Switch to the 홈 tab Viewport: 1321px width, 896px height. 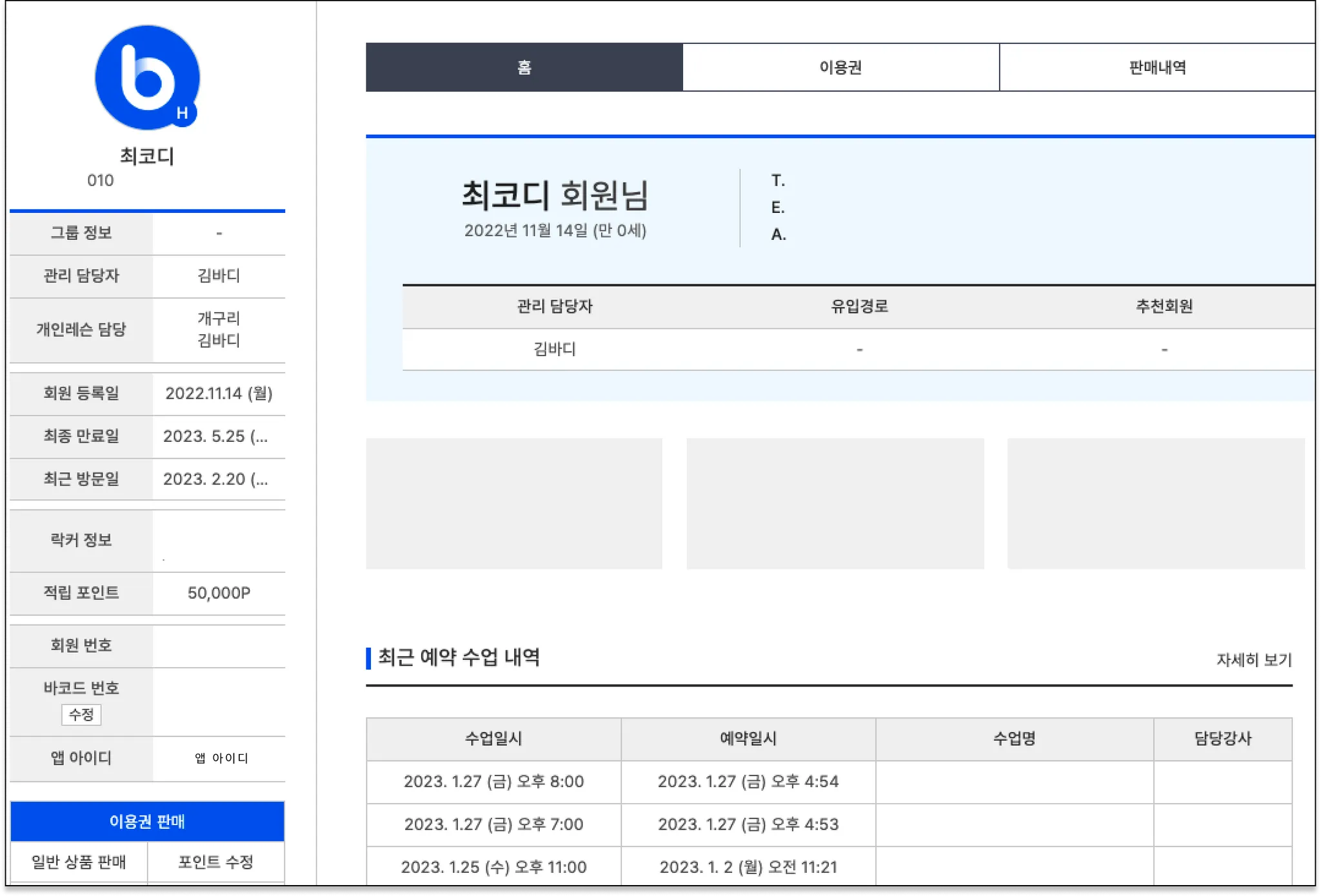click(x=524, y=67)
